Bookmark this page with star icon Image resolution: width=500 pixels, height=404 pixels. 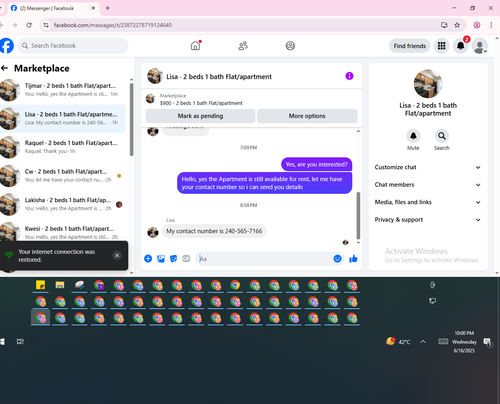coord(457,25)
